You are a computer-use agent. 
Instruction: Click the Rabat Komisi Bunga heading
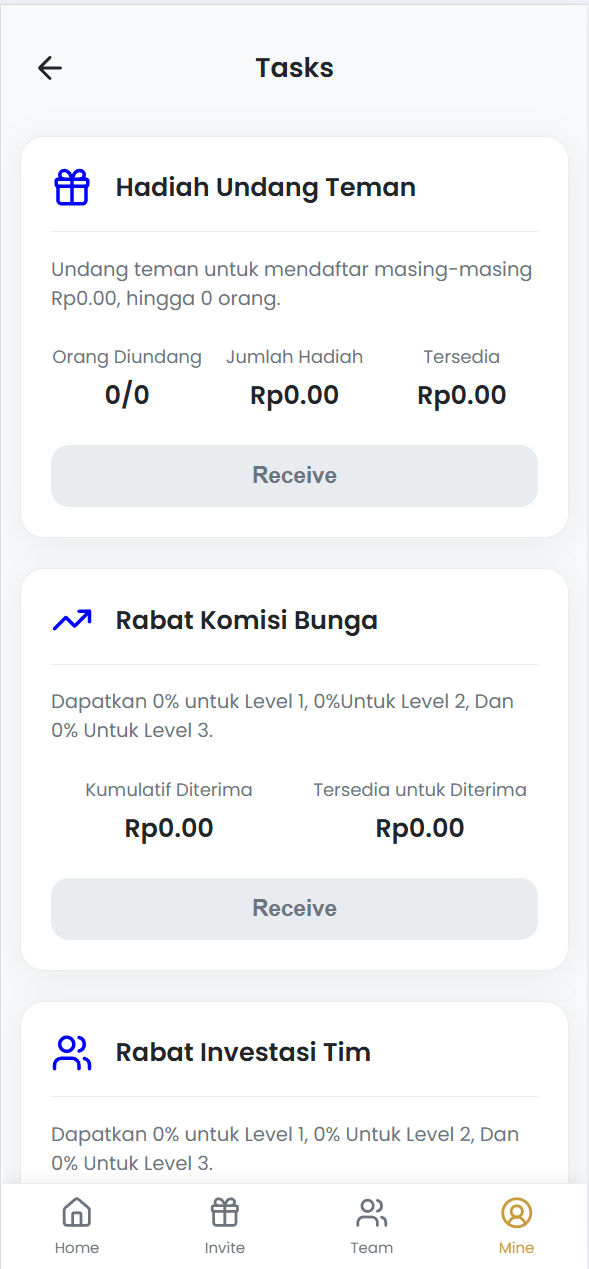coord(247,620)
